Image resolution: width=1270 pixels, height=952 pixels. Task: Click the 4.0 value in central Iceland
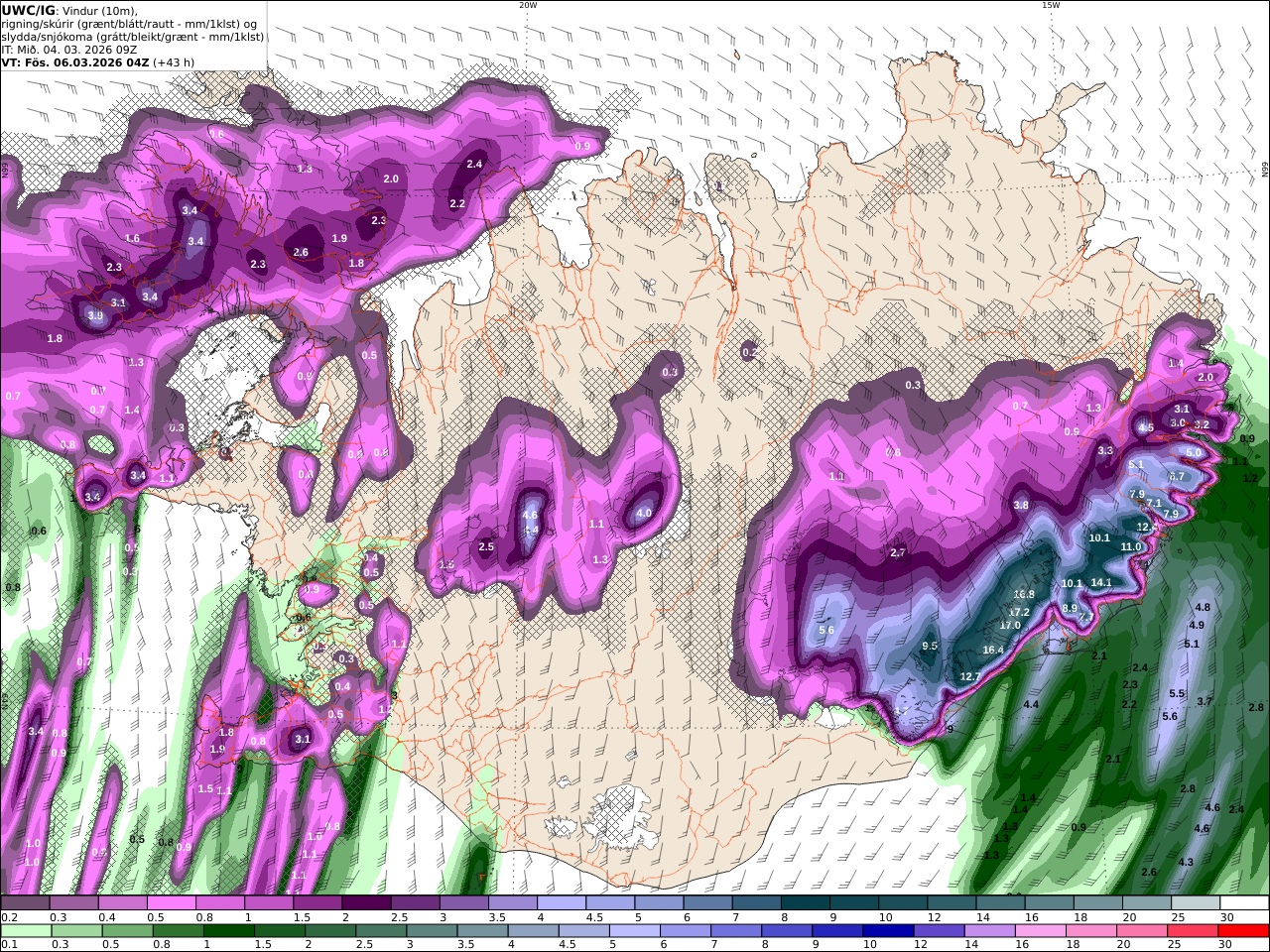pos(643,513)
